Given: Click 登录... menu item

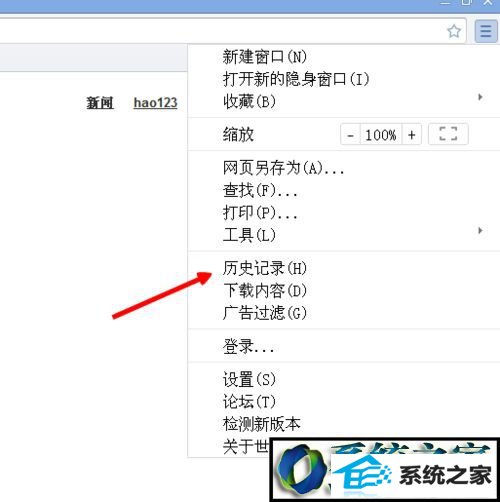Looking at the screenshot, I should pyautogui.click(x=344, y=346).
